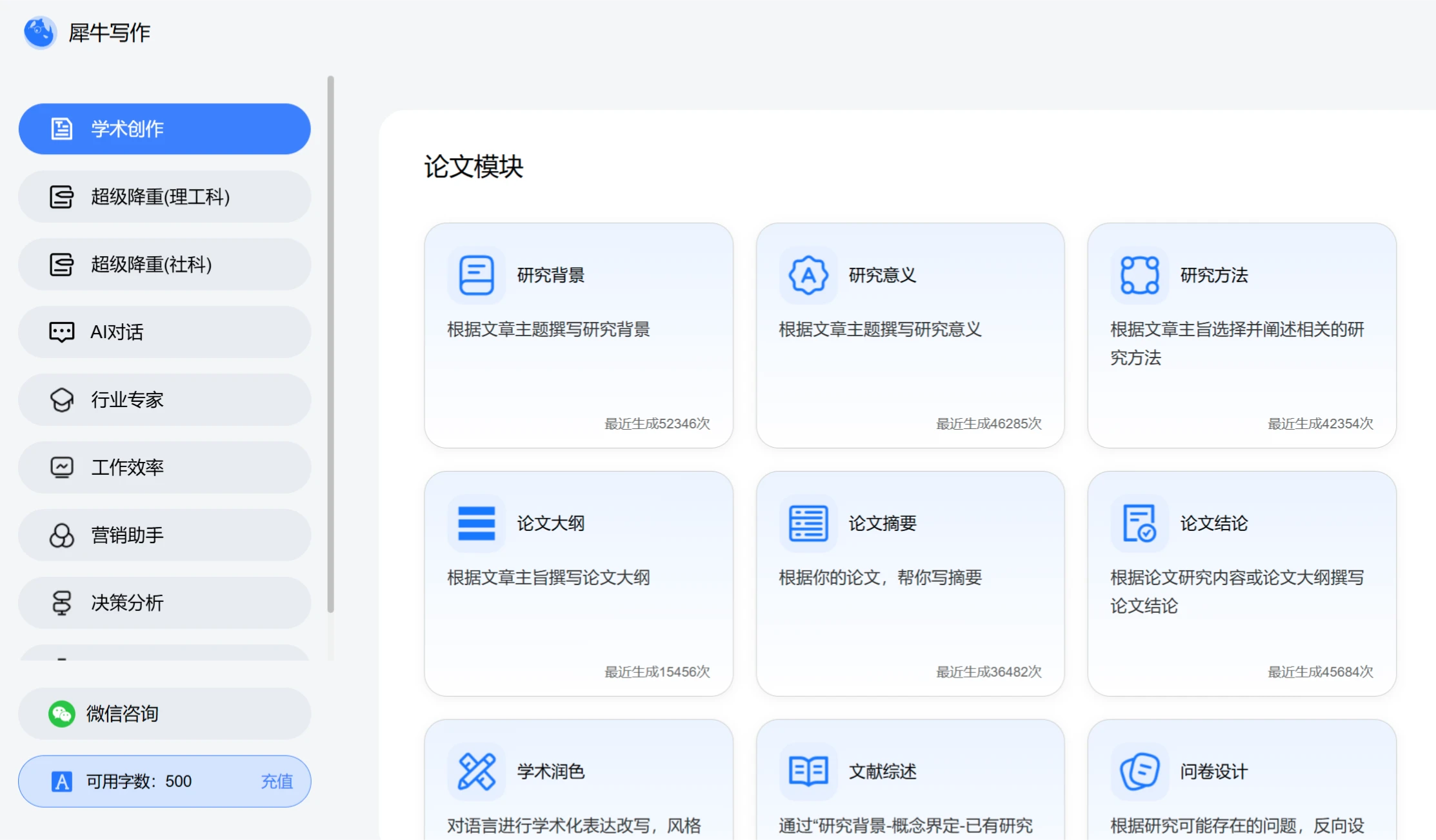Open the 学术润色 pencil-ruler icon
1436x840 pixels.
coord(476,772)
